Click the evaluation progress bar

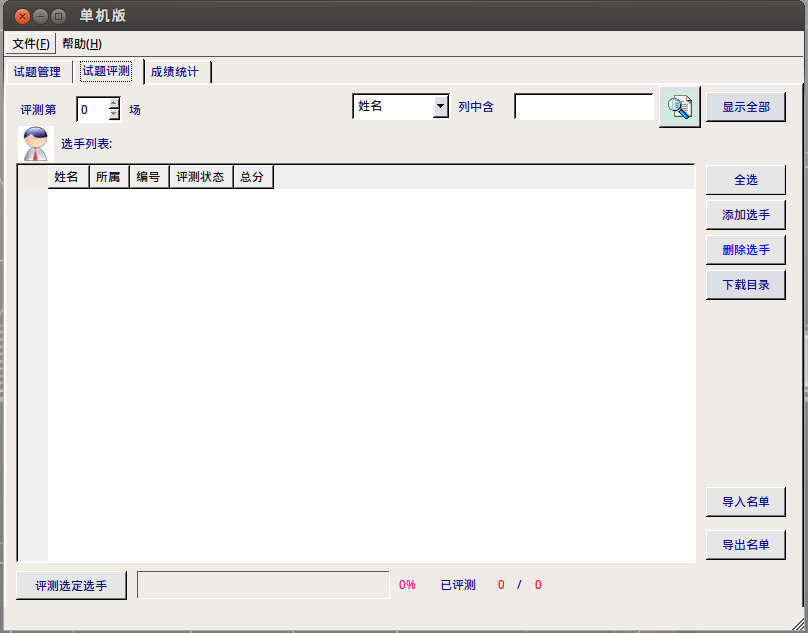[x=263, y=585]
